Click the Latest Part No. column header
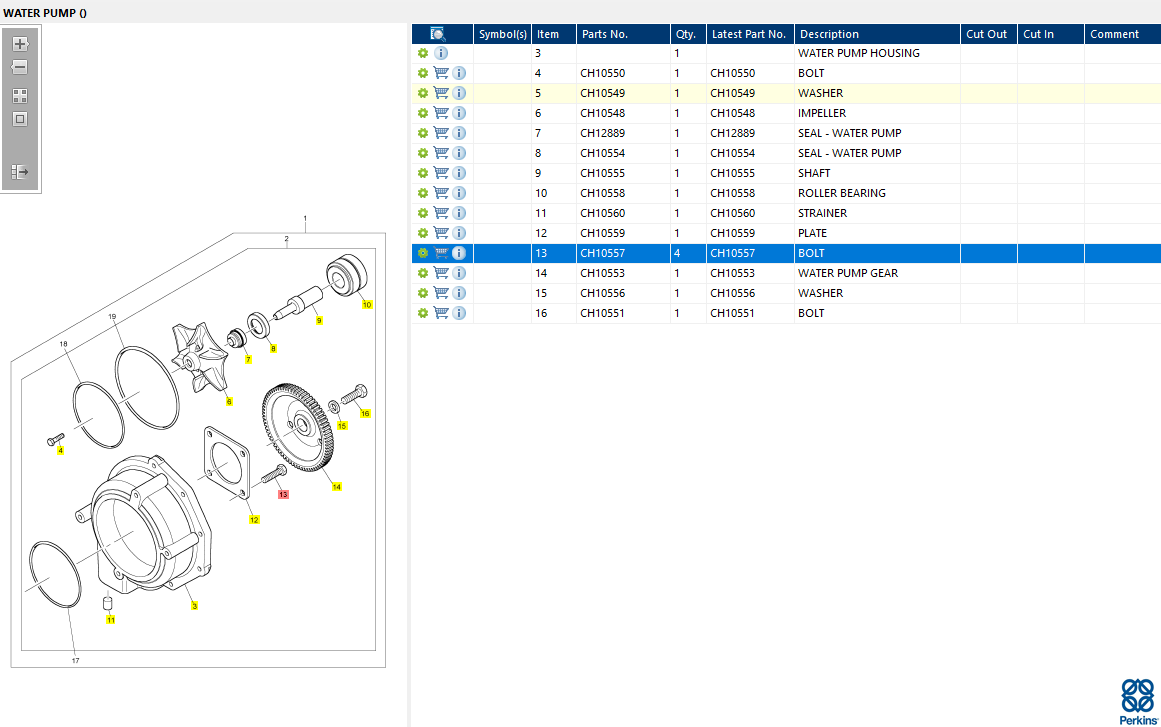 pos(748,34)
